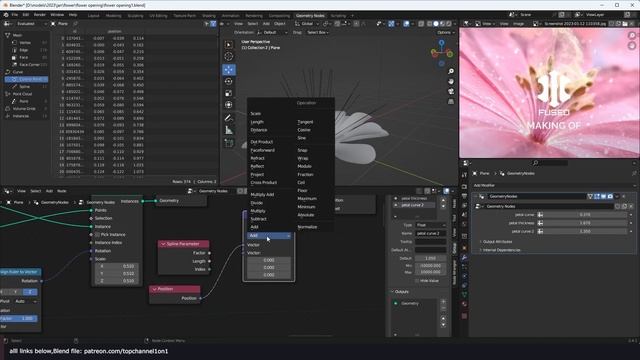This screenshot has height=360, width=640.
Task: Click the navigation gizmo Z axis
Action: [441, 42]
